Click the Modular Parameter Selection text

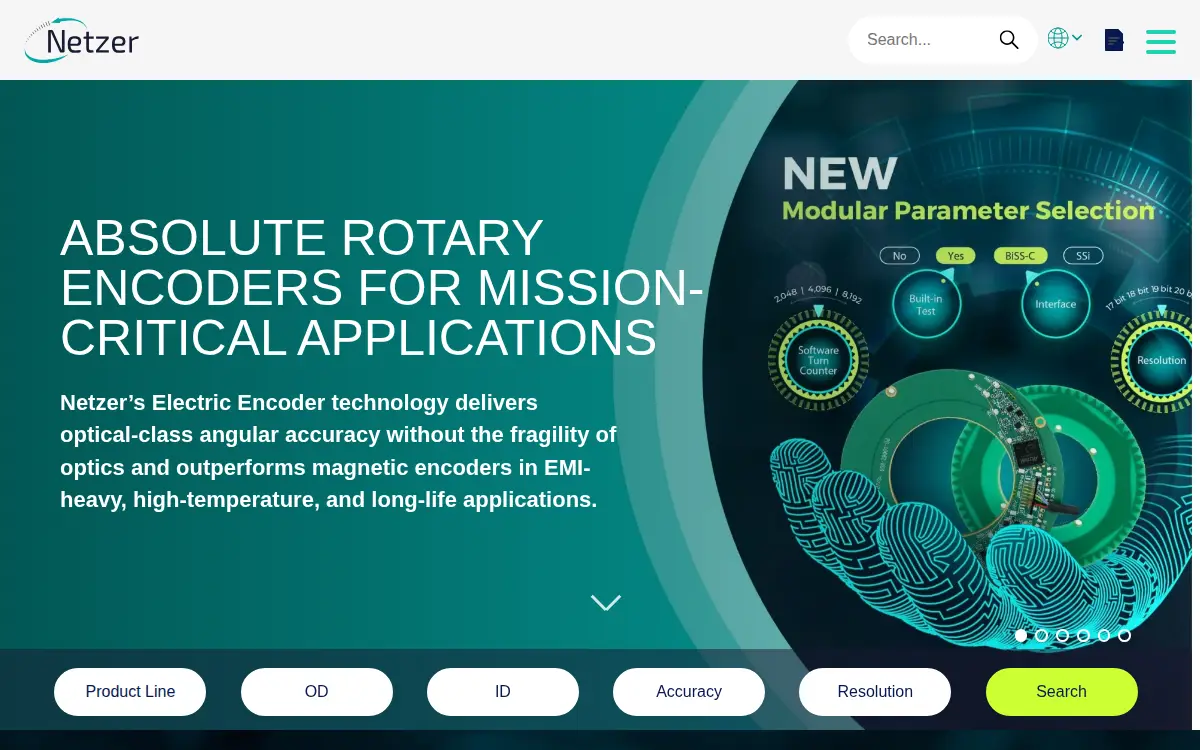click(x=968, y=211)
